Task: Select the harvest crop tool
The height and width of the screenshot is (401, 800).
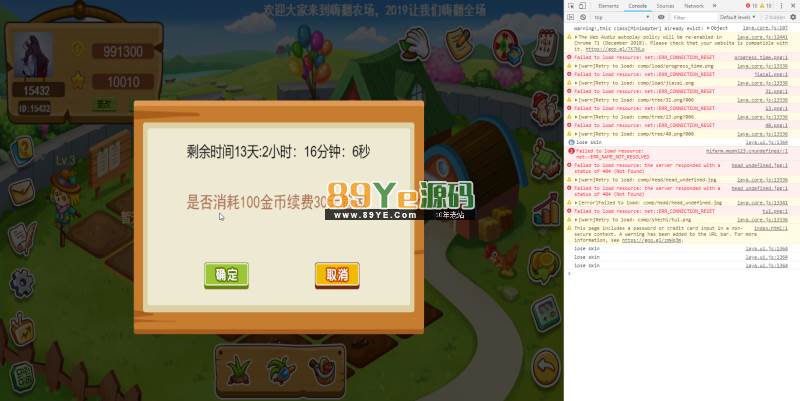Action: 280,371
